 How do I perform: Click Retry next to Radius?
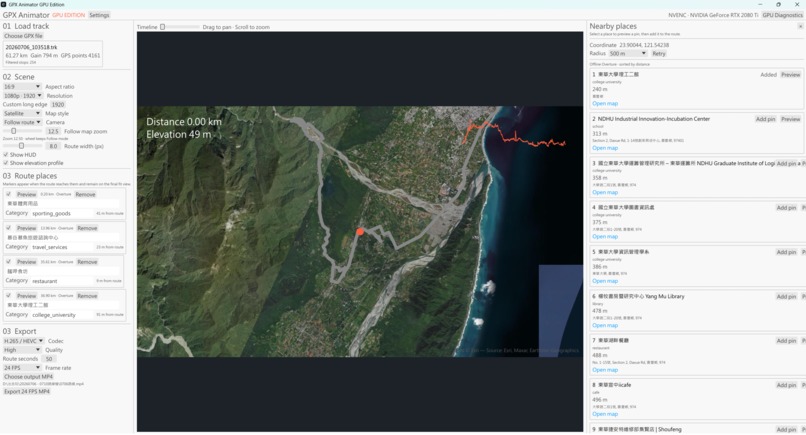pyautogui.click(x=658, y=53)
